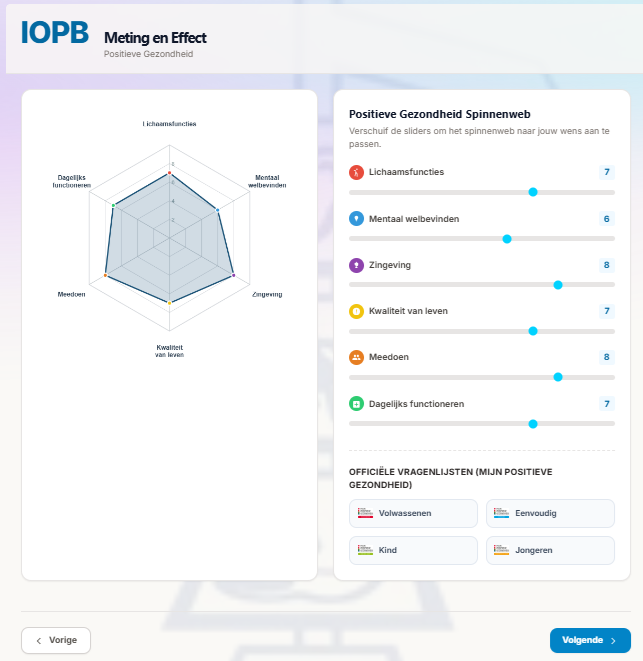The height and width of the screenshot is (661, 643).
Task: Click the yellow Kwaliteit van leven chart point
Action: 169,303
